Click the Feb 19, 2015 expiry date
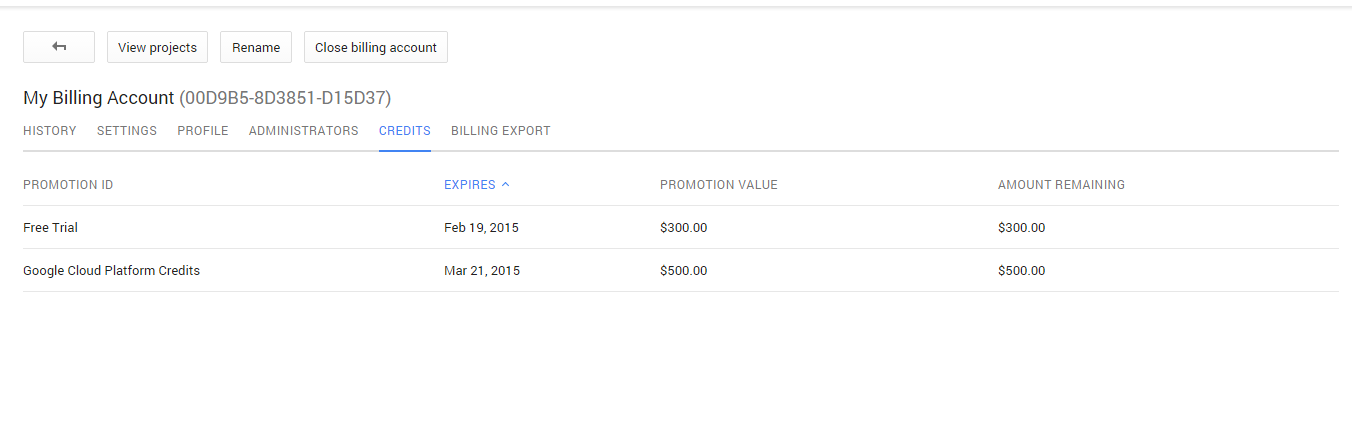The image size is (1352, 433). pos(481,228)
